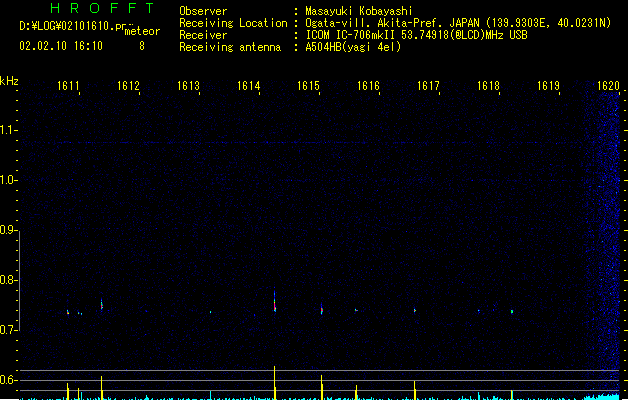Click the 1616 time axis label
Screen dimensions: 629x400
368,86
